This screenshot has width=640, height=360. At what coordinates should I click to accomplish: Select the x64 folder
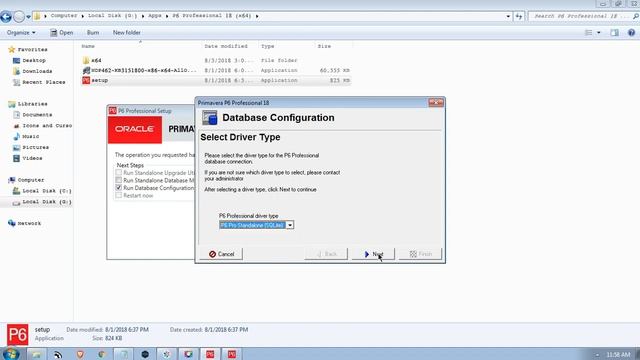point(216,60)
